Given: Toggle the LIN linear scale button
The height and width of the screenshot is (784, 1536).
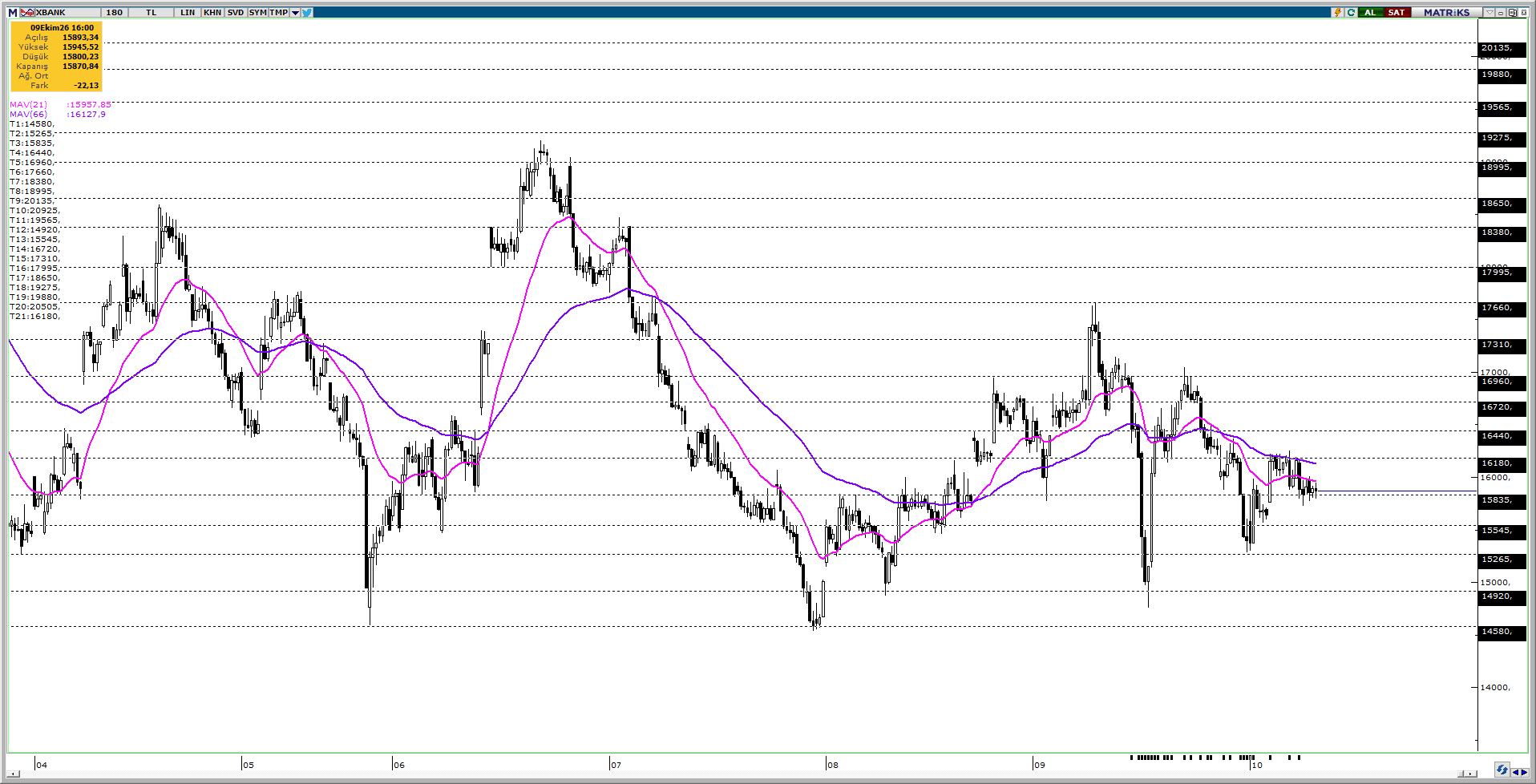Looking at the screenshot, I should (x=188, y=13).
